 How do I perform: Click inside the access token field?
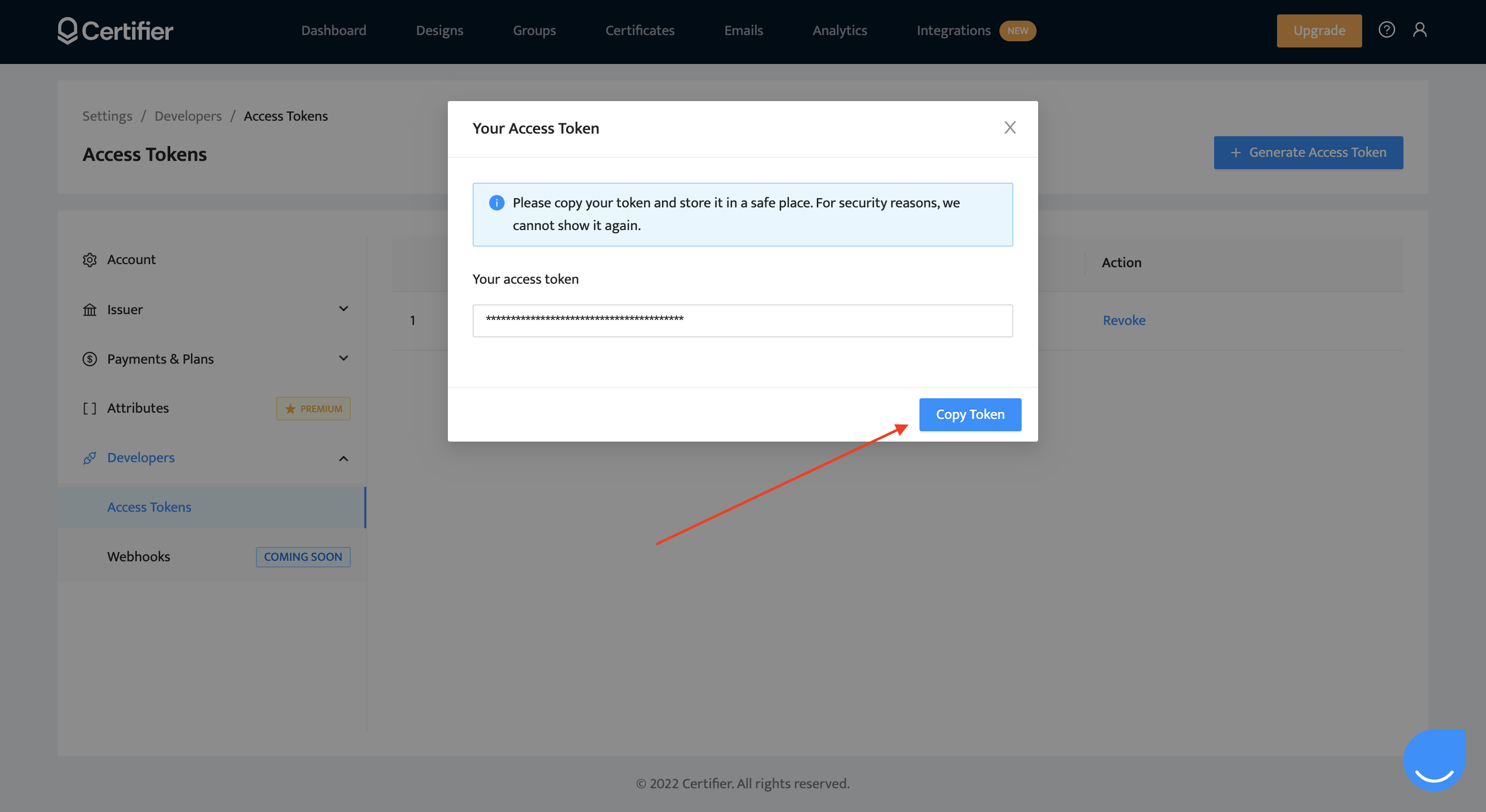pyautogui.click(x=742, y=321)
